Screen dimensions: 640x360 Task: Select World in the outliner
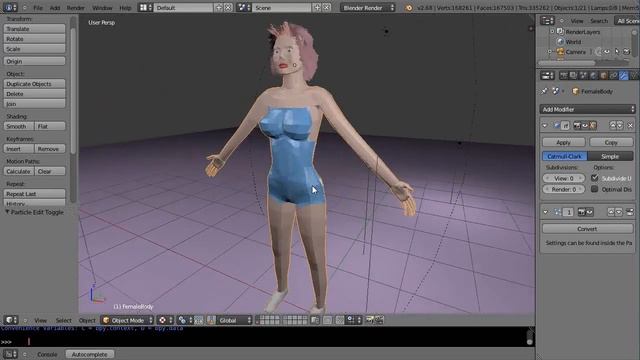coord(573,42)
